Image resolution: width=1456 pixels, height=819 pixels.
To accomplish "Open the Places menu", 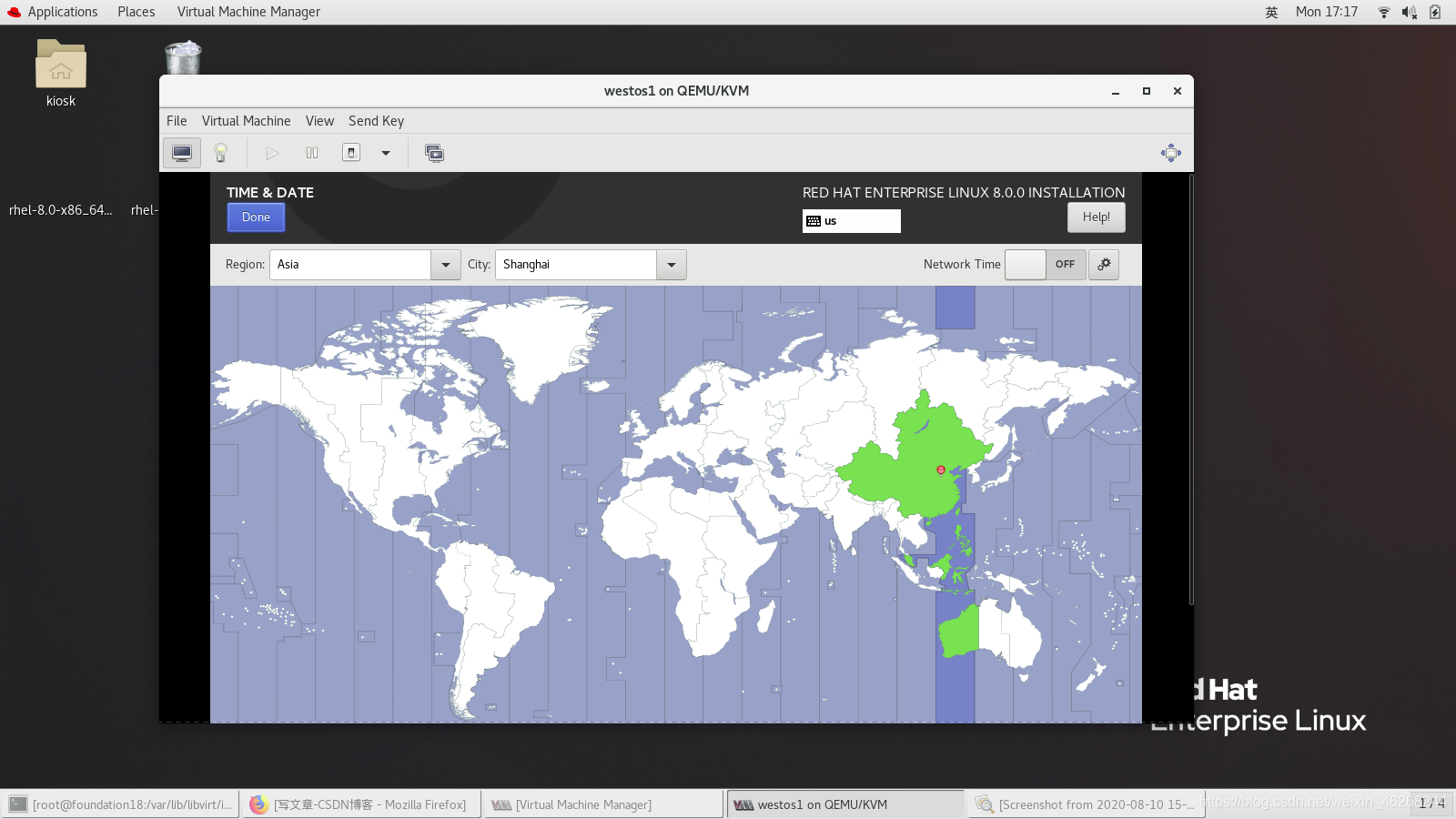I will coord(136,12).
